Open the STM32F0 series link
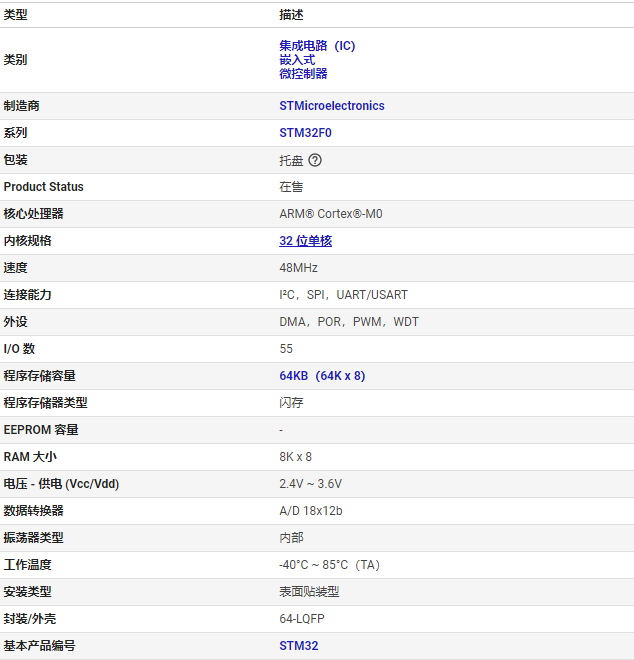The width and height of the screenshot is (634, 660). pyautogui.click(x=305, y=133)
